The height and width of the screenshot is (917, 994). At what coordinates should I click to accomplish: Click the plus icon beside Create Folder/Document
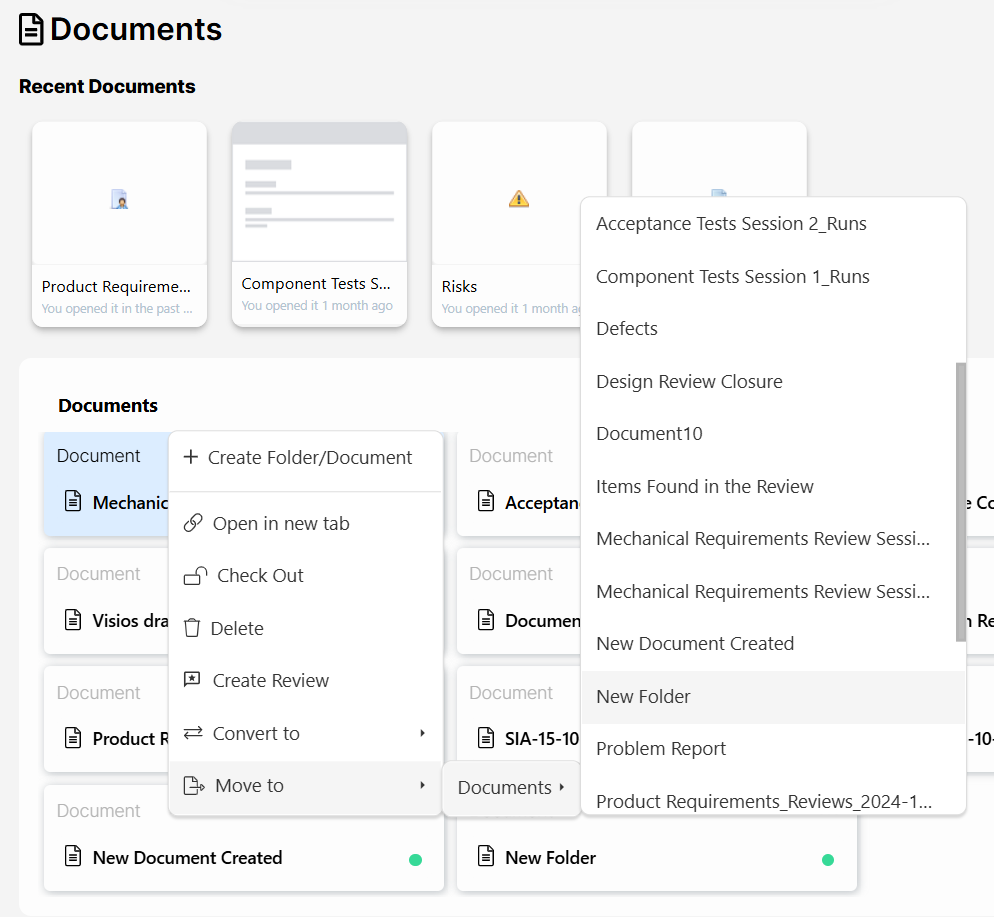coord(191,457)
